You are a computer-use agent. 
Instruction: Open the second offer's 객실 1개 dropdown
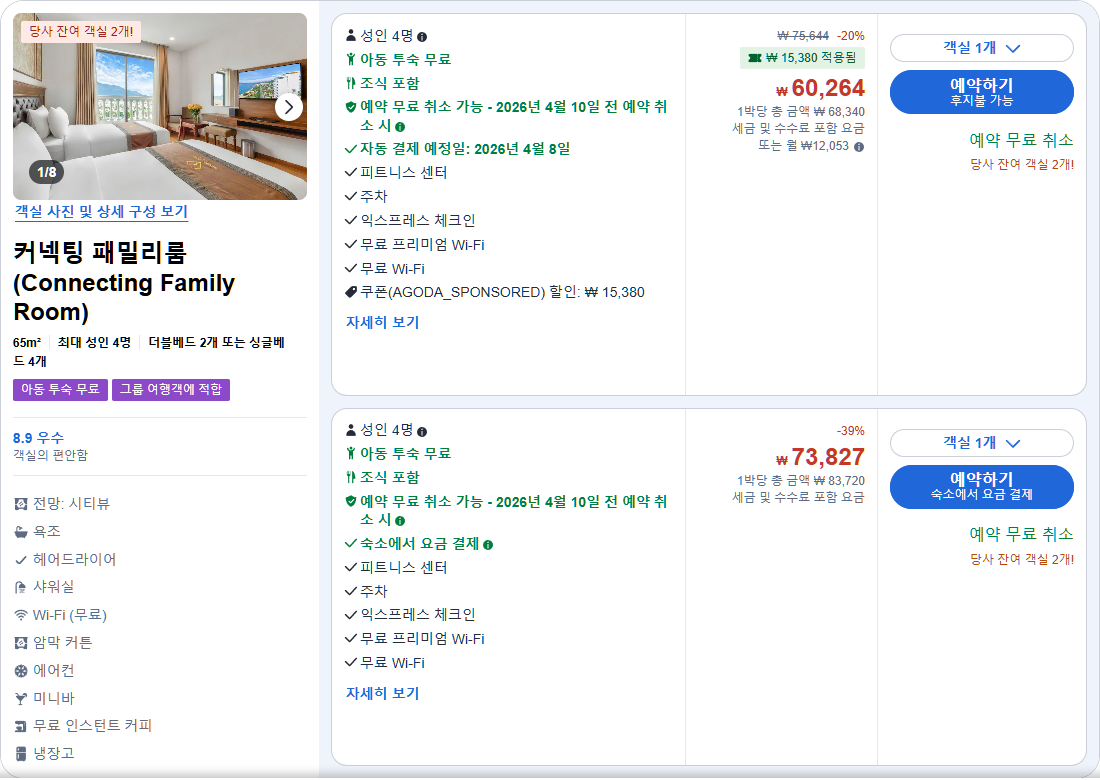coord(982,443)
